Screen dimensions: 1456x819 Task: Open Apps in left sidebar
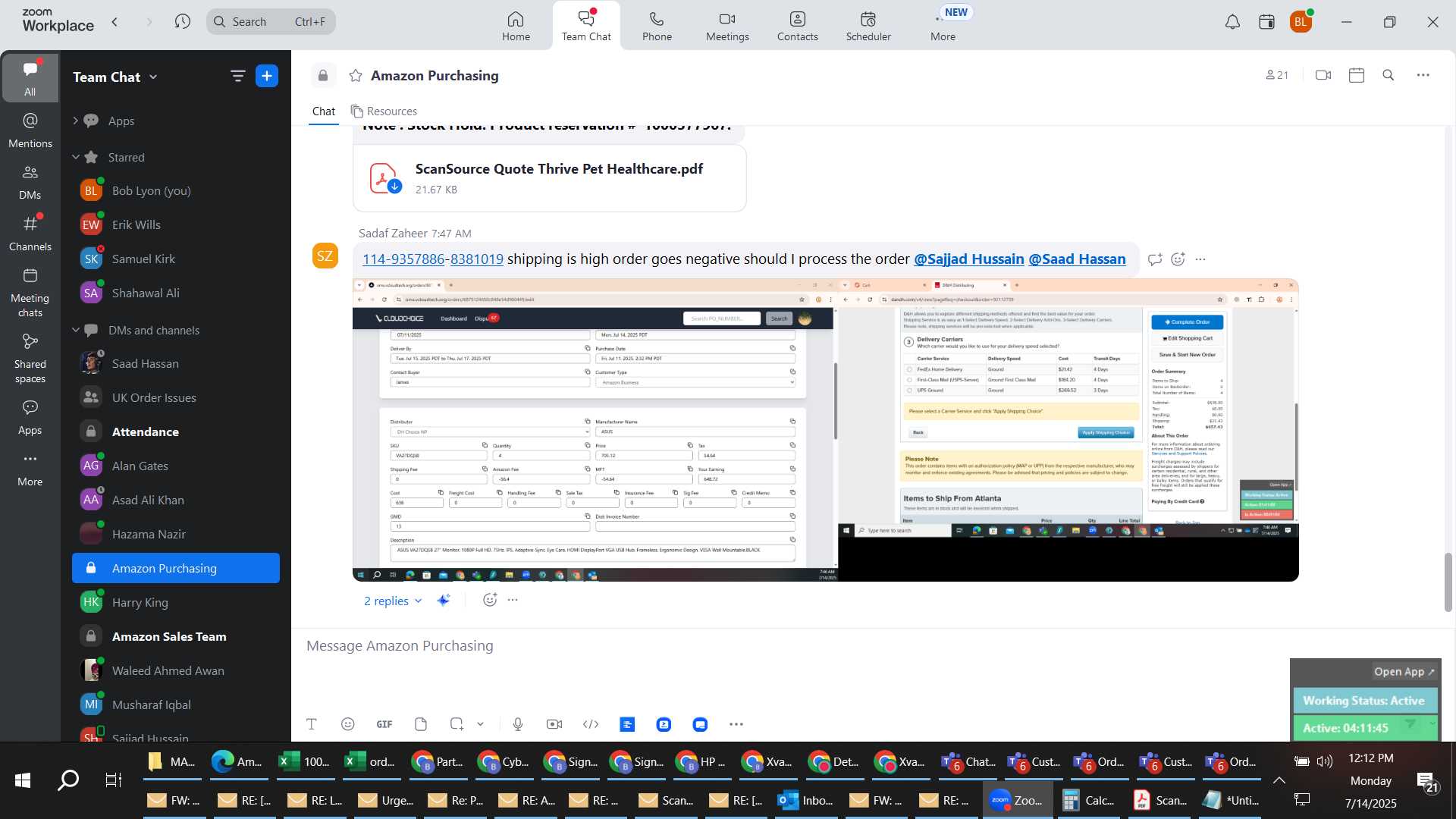click(30, 417)
